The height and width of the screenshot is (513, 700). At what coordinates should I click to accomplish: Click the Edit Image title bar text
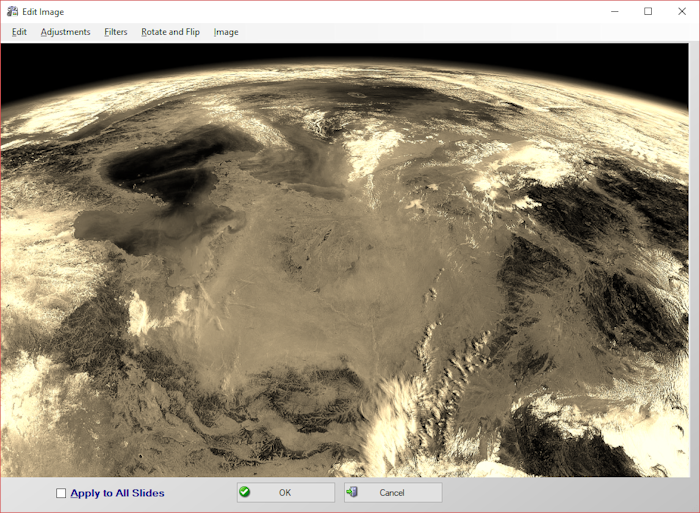pos(45,11)
